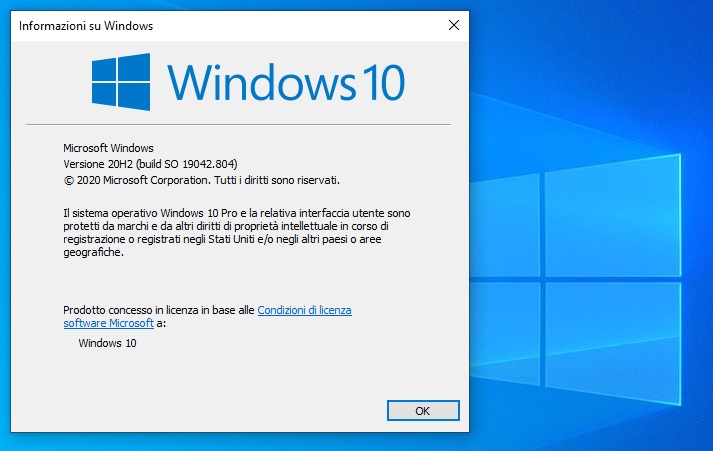Viewport: 713px width, 451px height.
Task: Close the Informazioni su Windows dialog
Action: click(454, 25)
